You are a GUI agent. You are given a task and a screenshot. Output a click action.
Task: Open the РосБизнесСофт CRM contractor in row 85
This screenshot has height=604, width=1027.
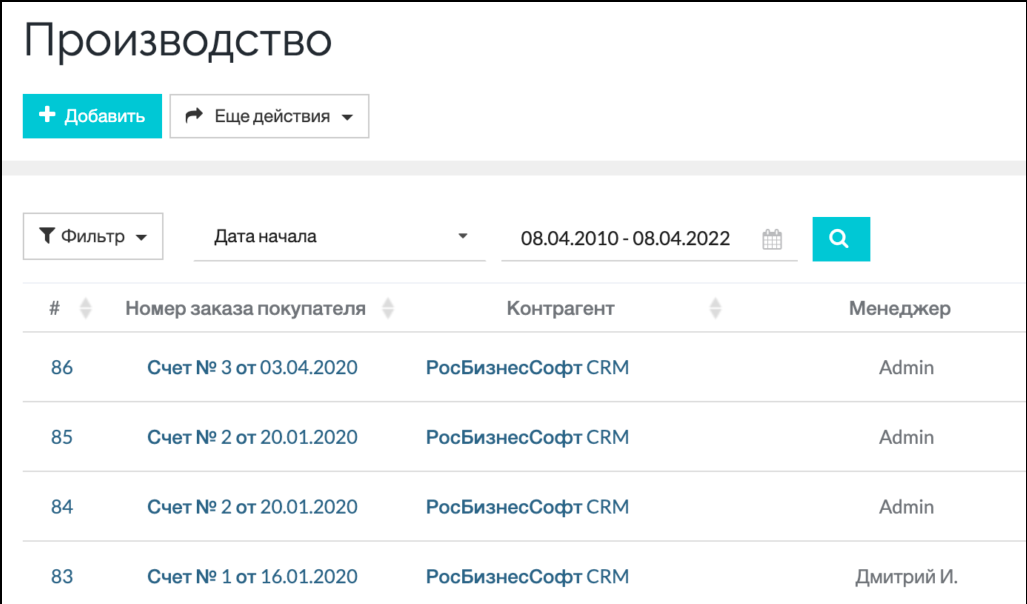(527, 437)
